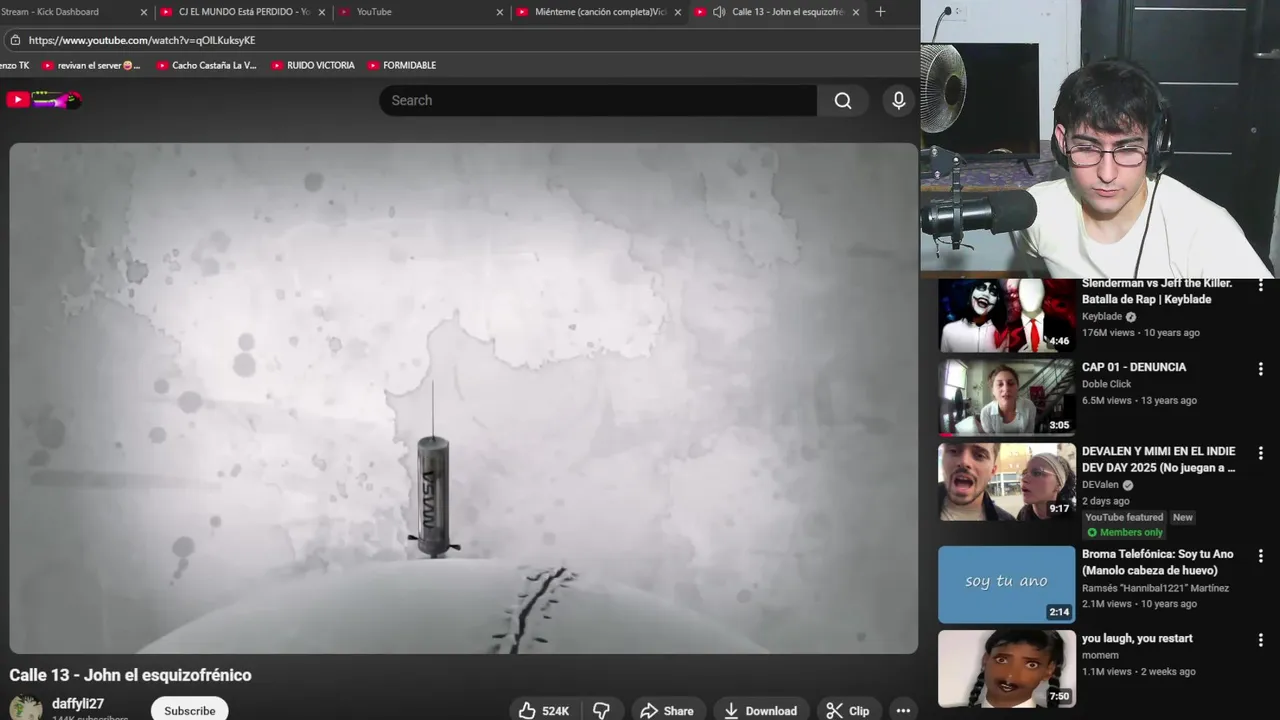Open title Broma Telefónica: Soy tu Ano
Screen dimensions: 1280x720
click(1158, 562)
